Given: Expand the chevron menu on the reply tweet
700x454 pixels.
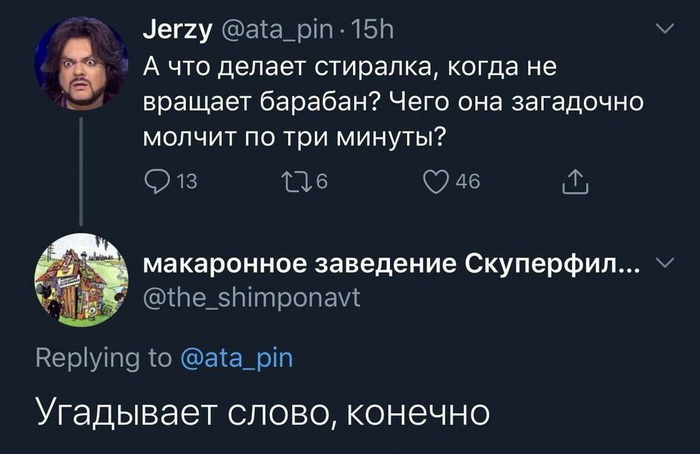Looking at the screenshot, I should pos(665,262).
